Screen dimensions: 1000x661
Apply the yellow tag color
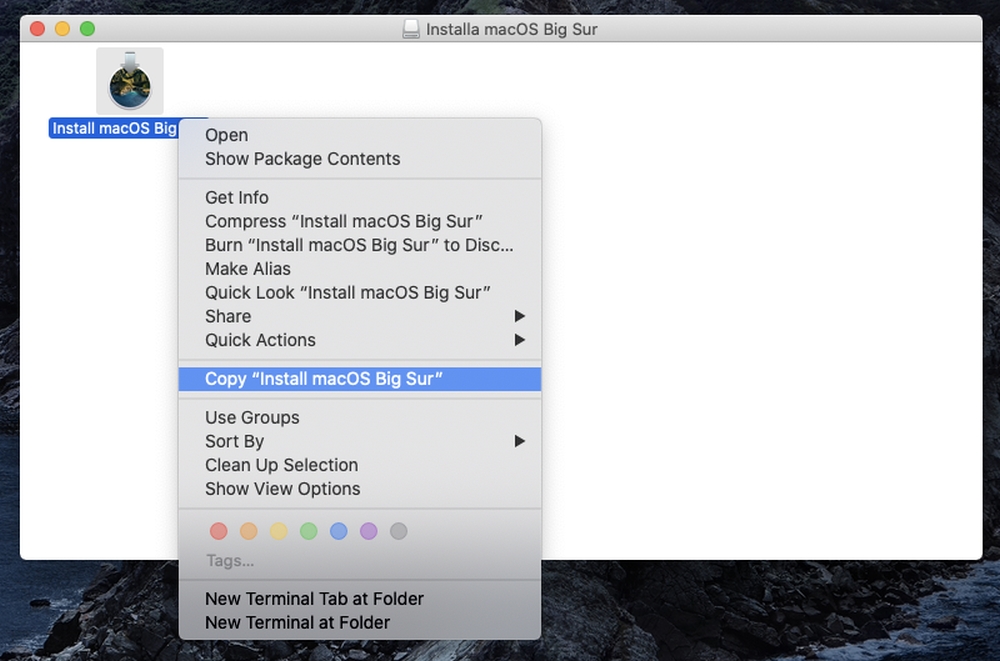(x=279, y=531)
